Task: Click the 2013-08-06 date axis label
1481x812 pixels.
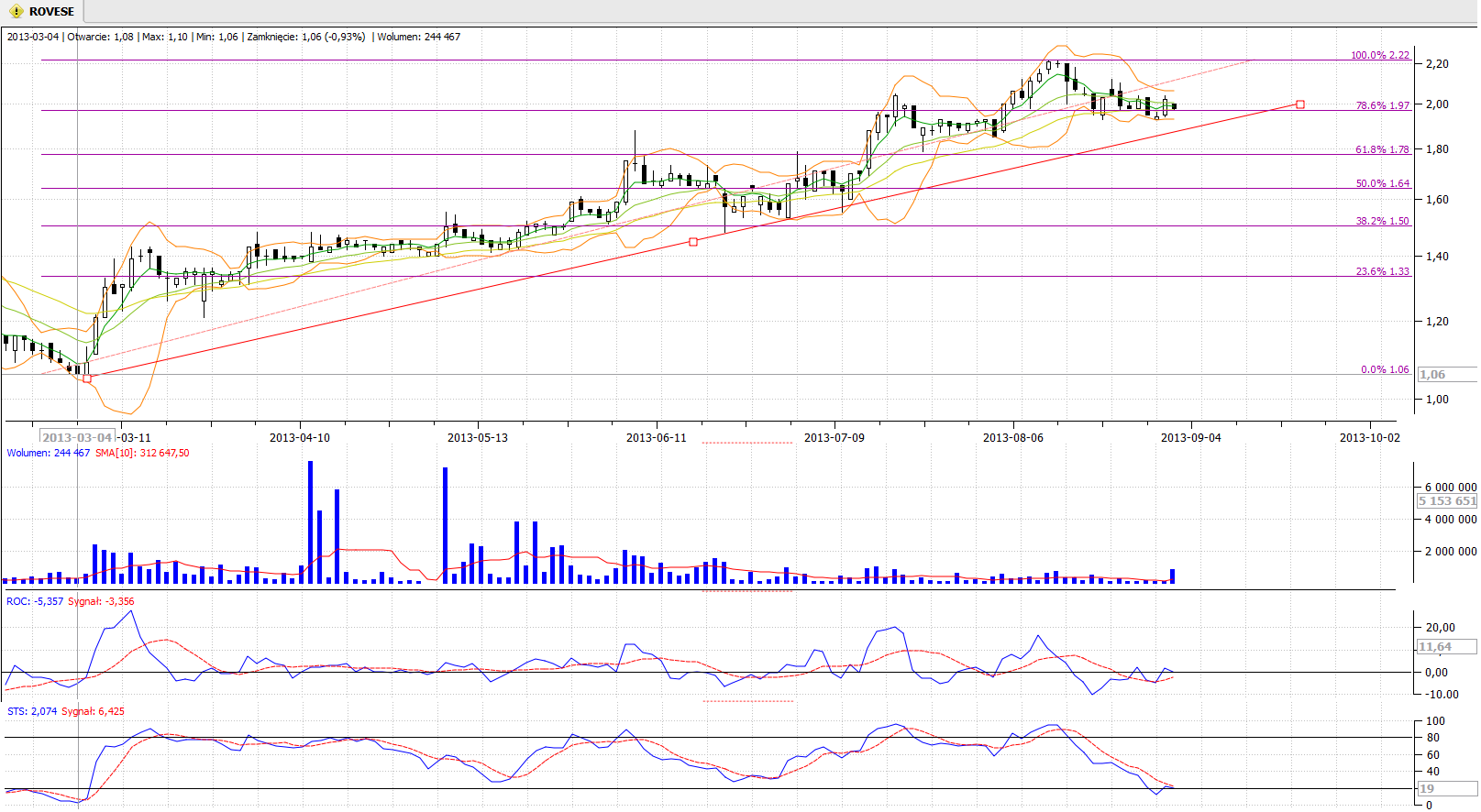Action: point(1013,437)
